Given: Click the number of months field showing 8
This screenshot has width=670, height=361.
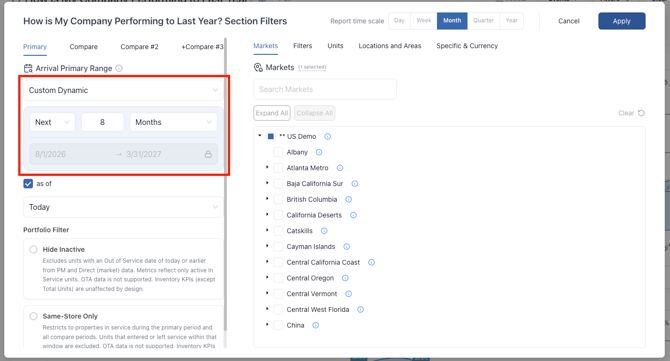Looking at the screenshot, I should coord(103,122).
